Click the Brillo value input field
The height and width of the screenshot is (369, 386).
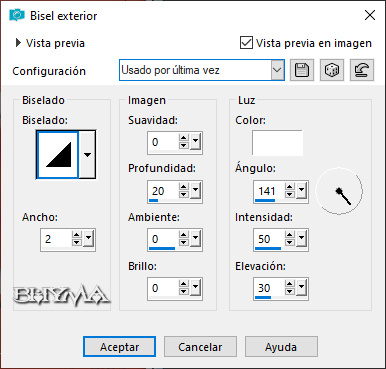coord(163,288)
